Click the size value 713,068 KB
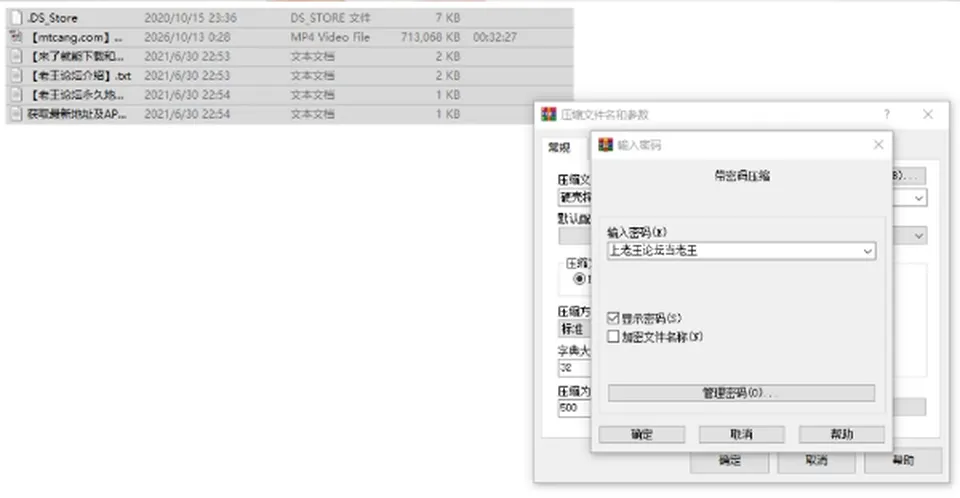The height and width of the screenshot is (498, 960). tap(430, 37)
